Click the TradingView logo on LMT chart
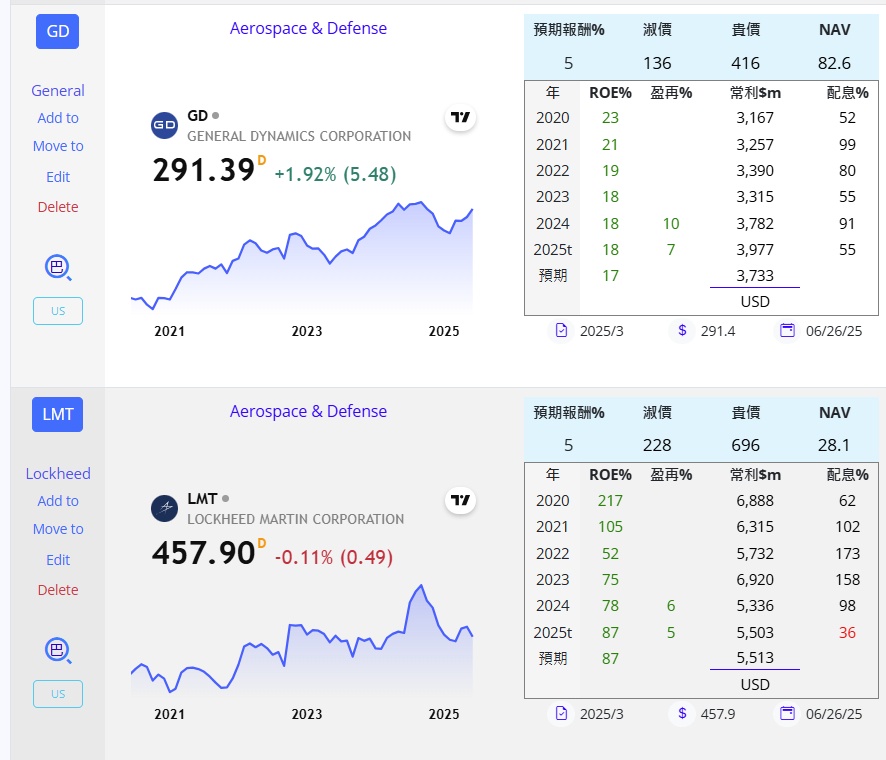 461,501
